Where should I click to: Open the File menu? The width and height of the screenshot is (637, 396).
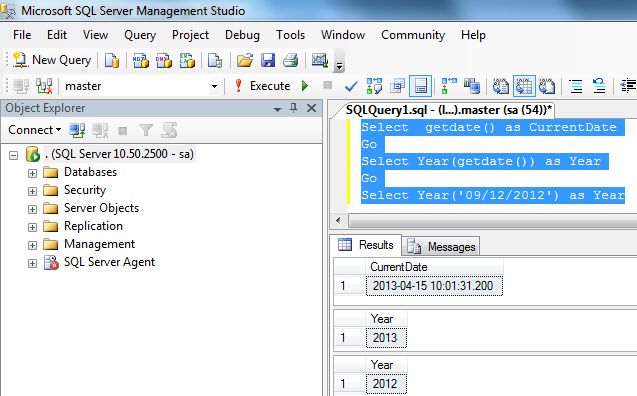pos(22,35)
